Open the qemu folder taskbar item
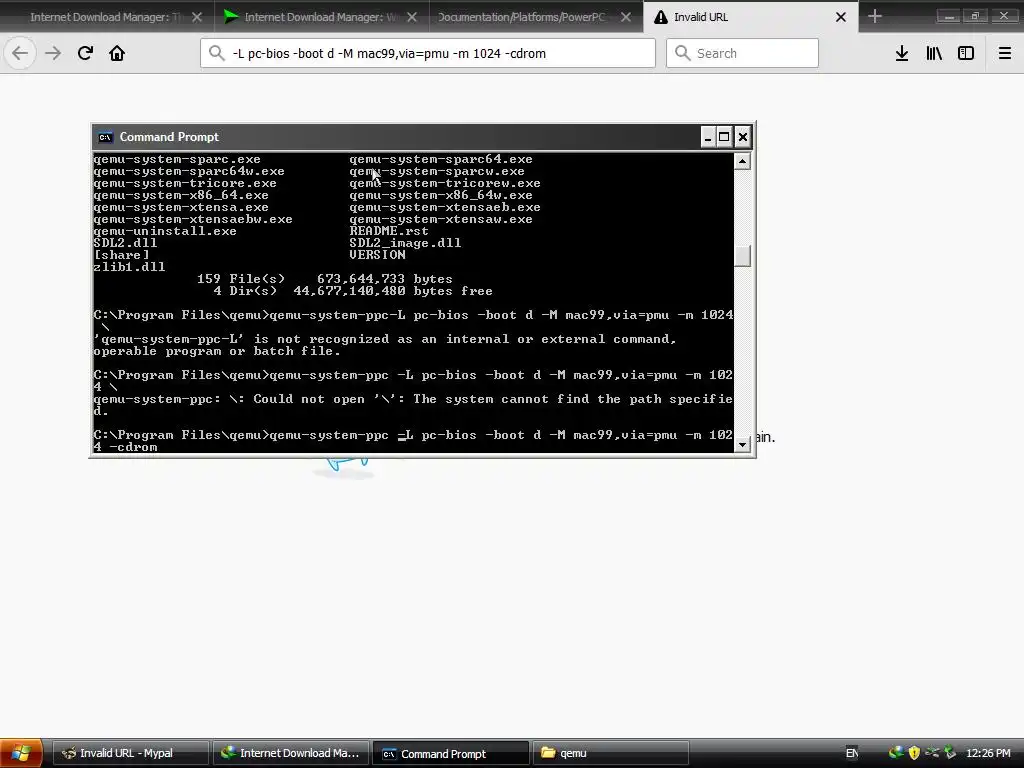Viewport: 1024px width, 768px height. pos(611,754)
